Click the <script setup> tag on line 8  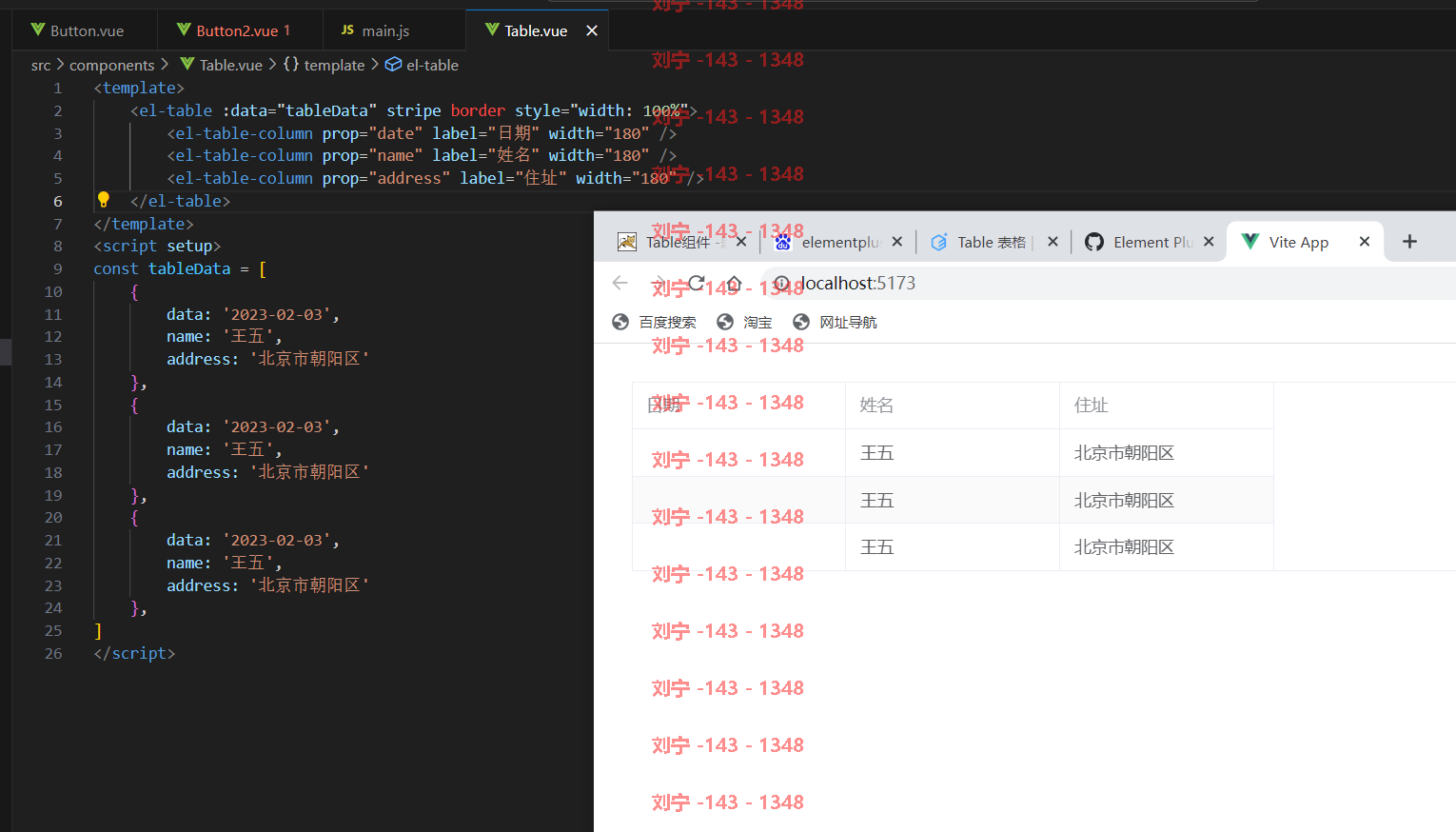pos(157,246)
